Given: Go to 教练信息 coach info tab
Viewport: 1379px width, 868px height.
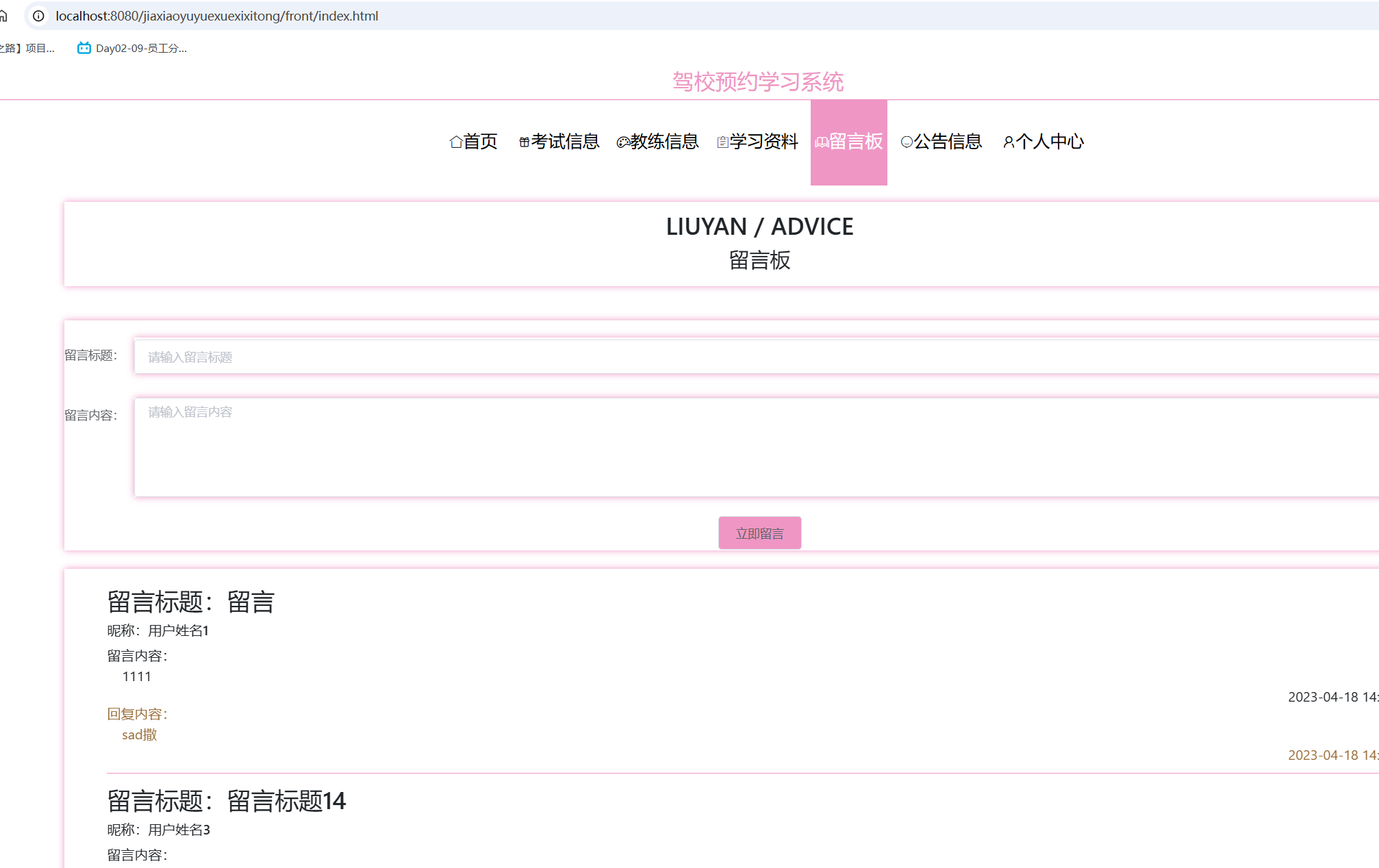Looking at the screenshot, I should tap(657, 142).
